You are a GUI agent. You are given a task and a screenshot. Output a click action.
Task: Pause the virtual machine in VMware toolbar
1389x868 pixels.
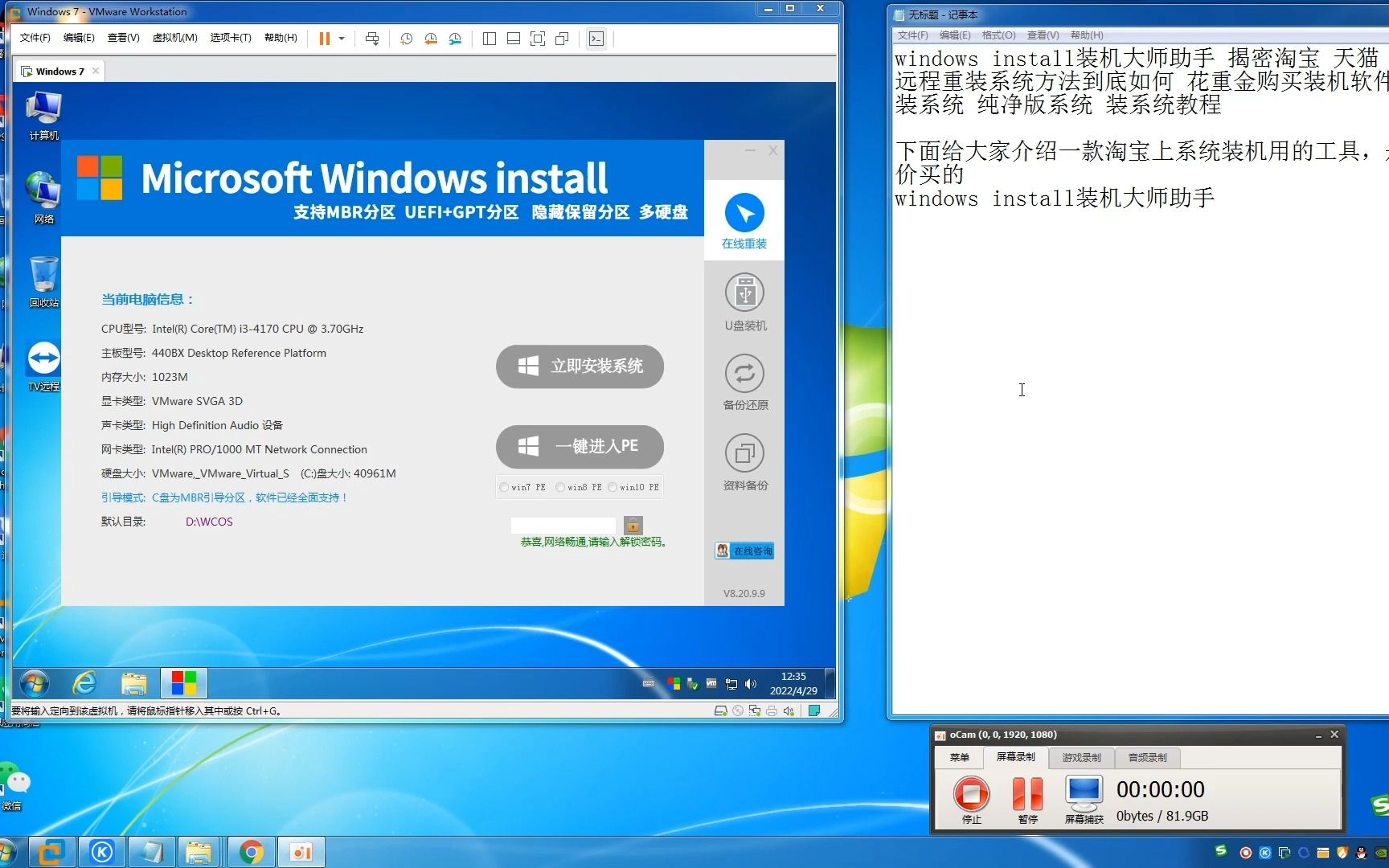point(325,39)
